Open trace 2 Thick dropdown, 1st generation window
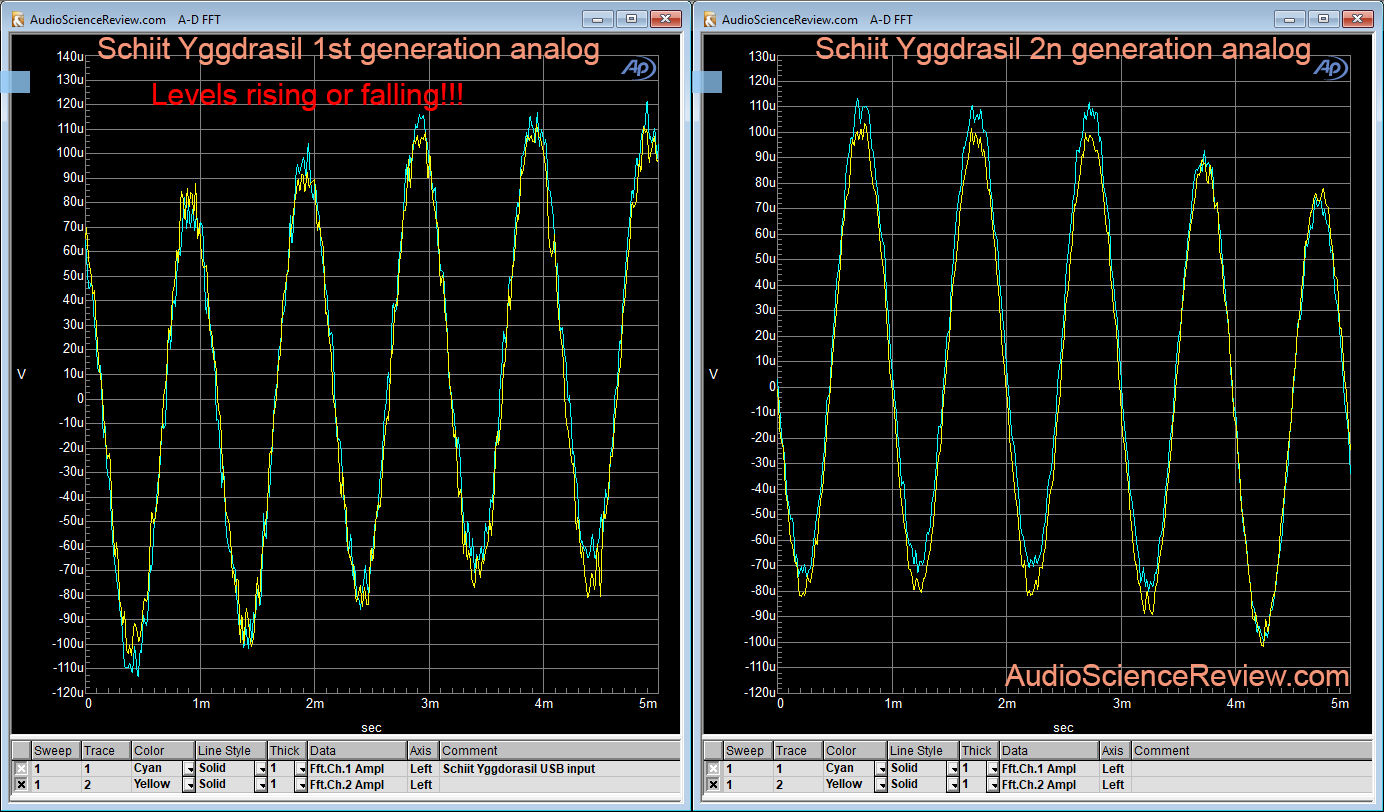The width and height of the screenshot is (1384, 812). pyautogui.click(x=300, y=785)
